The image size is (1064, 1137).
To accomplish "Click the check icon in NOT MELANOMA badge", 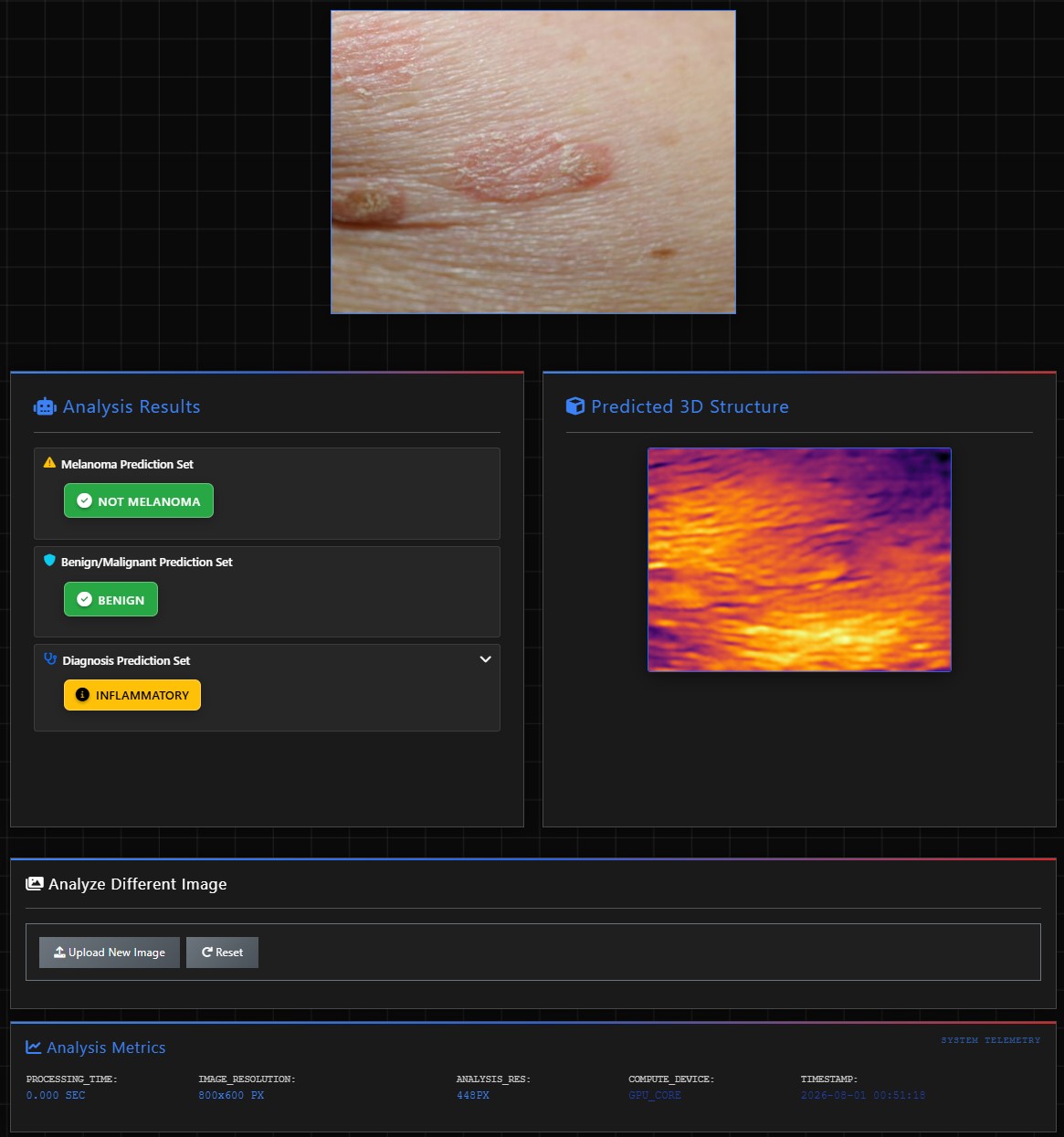I will coord(85,500).
